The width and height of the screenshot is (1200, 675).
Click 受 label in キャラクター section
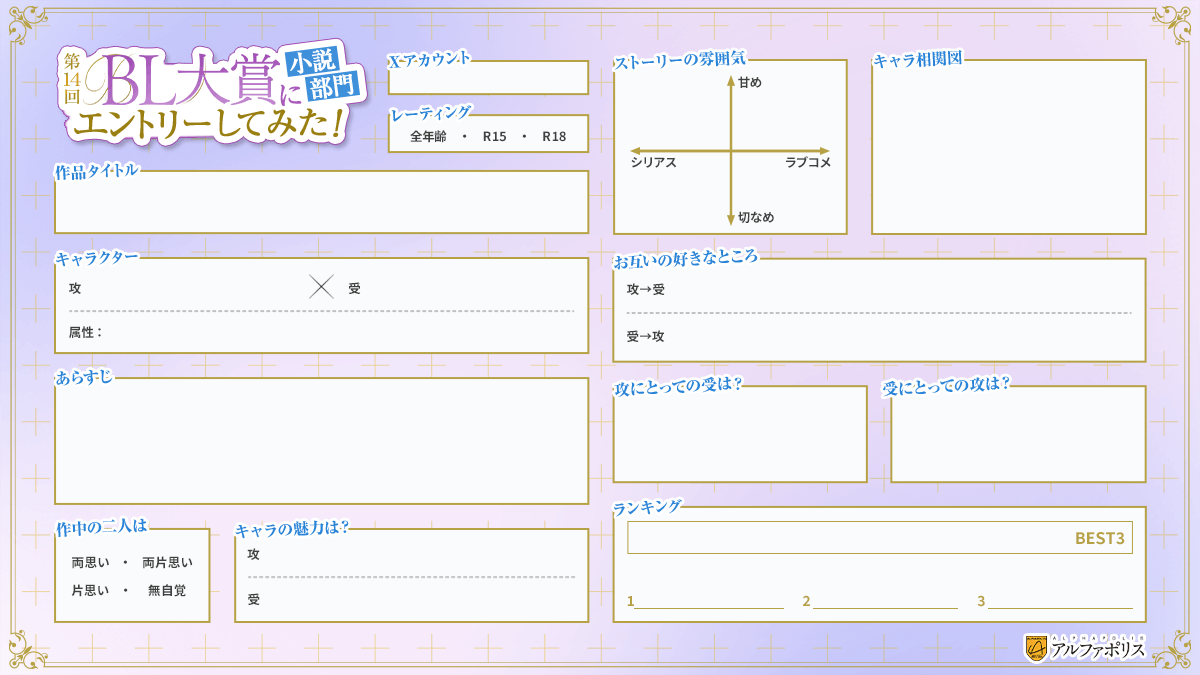tap(354, 288)
